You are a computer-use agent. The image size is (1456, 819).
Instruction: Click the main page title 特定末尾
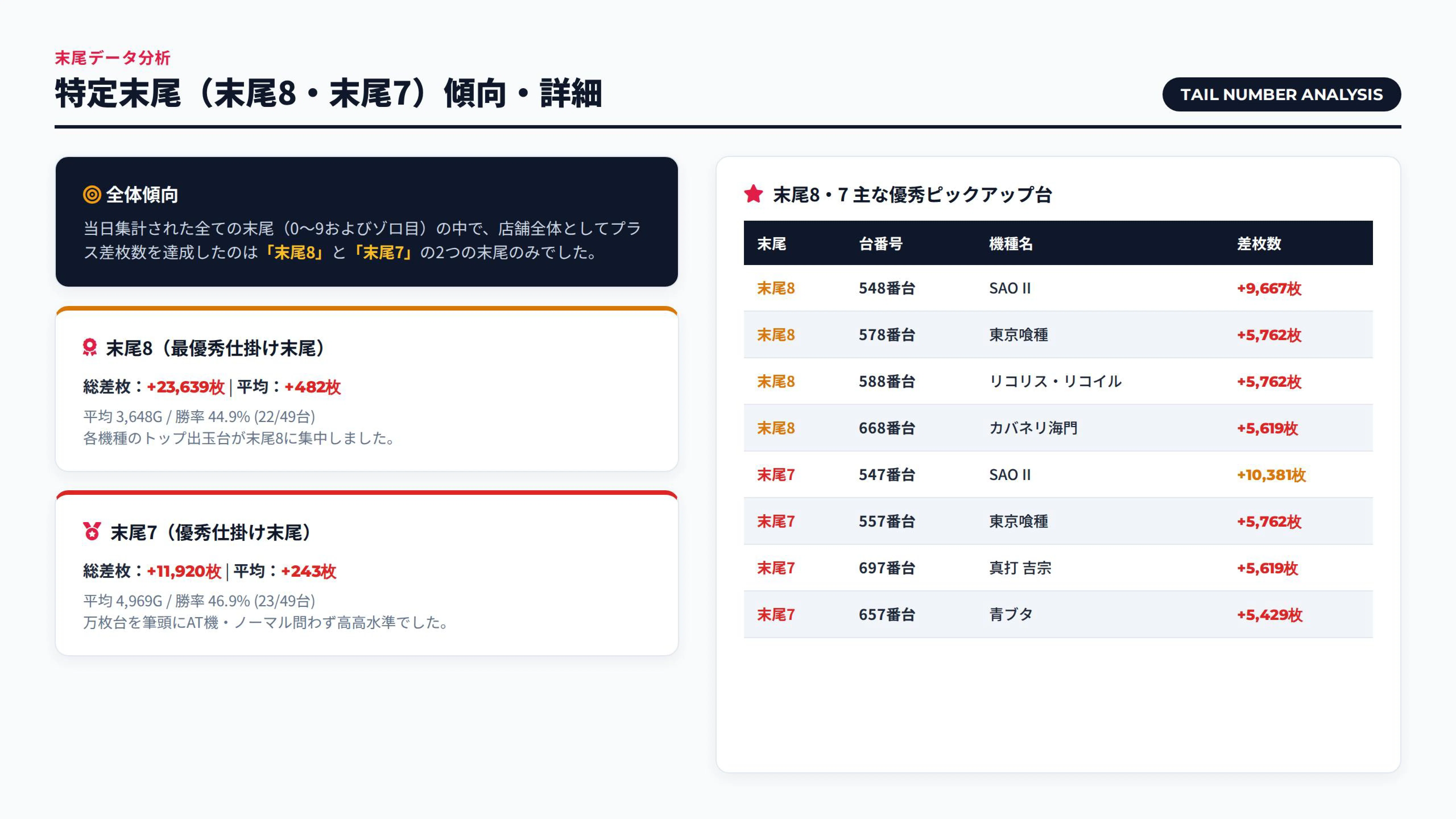[x=328, y=93]
